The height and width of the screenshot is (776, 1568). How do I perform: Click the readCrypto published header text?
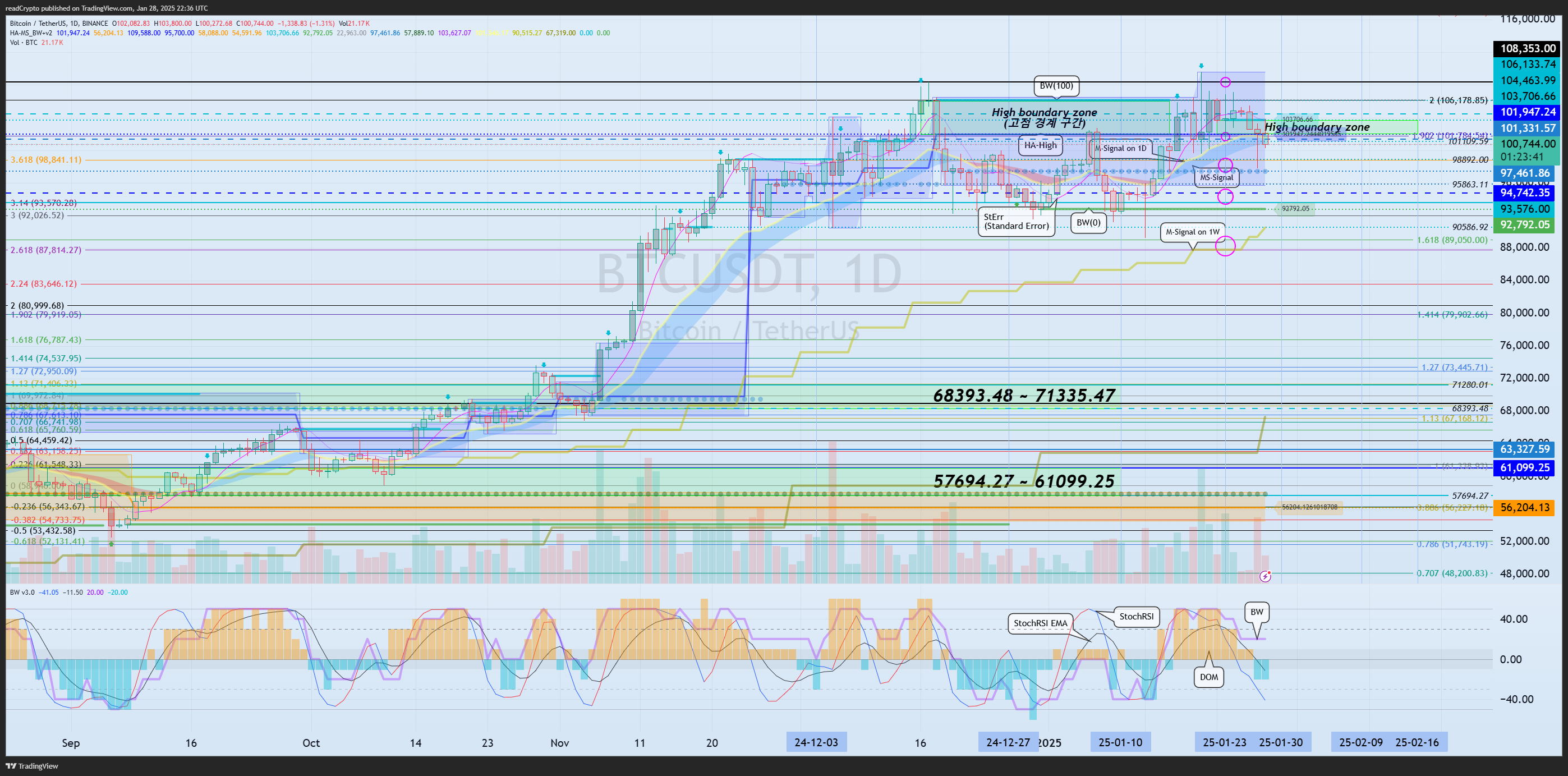(x=107, y=8)
